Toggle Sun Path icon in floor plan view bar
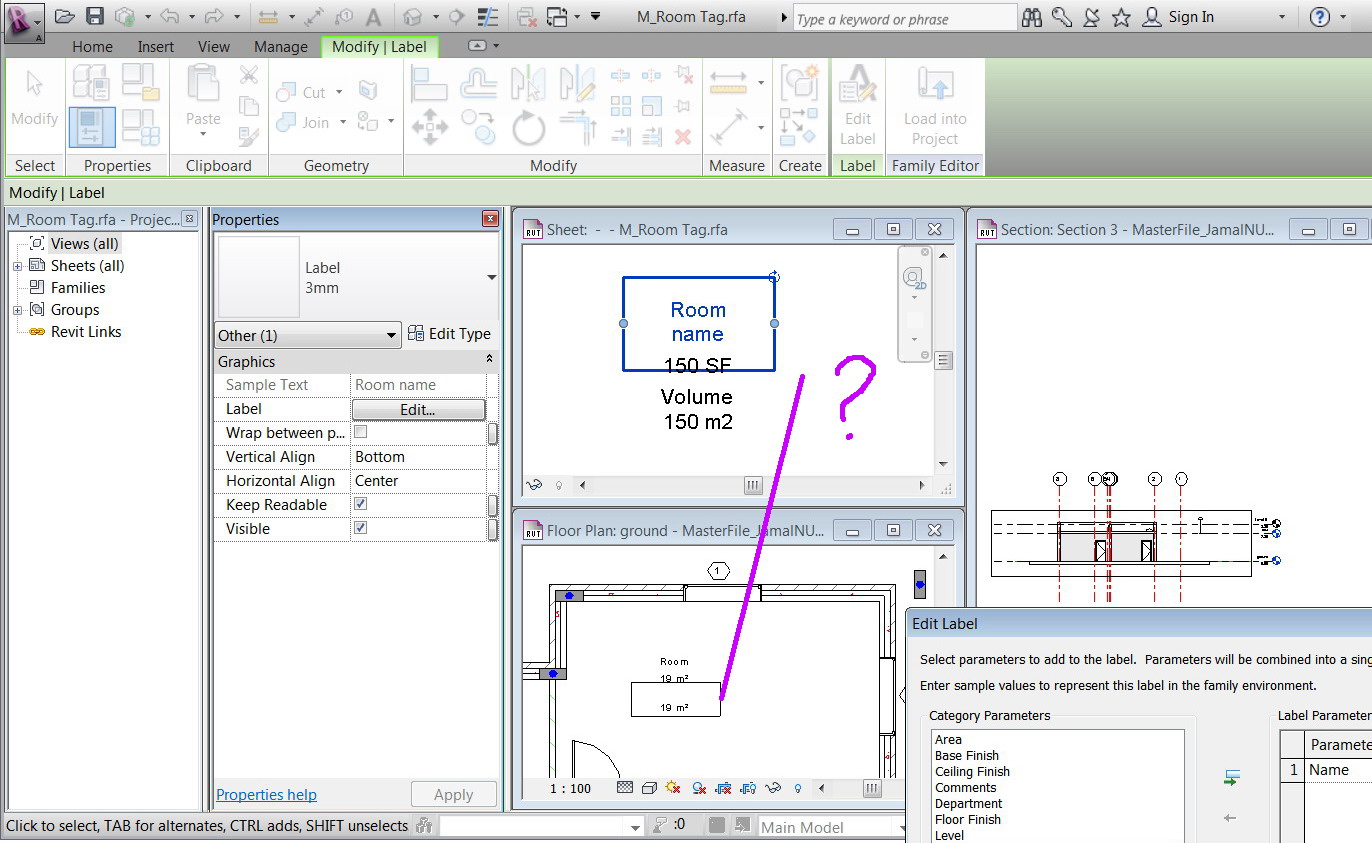The width and height of the screenshot is (1372, 843). (673, 788)
